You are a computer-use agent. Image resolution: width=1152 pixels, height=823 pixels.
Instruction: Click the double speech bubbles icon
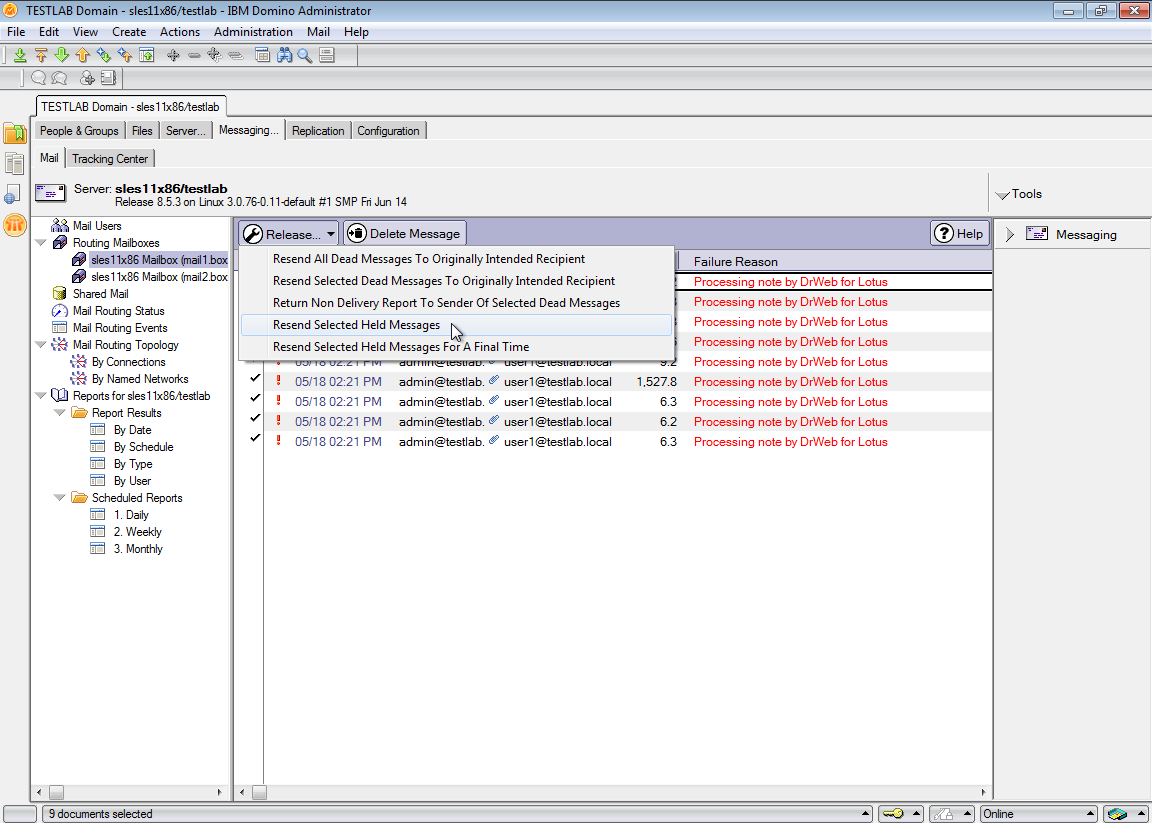click(x=60, y=77)
